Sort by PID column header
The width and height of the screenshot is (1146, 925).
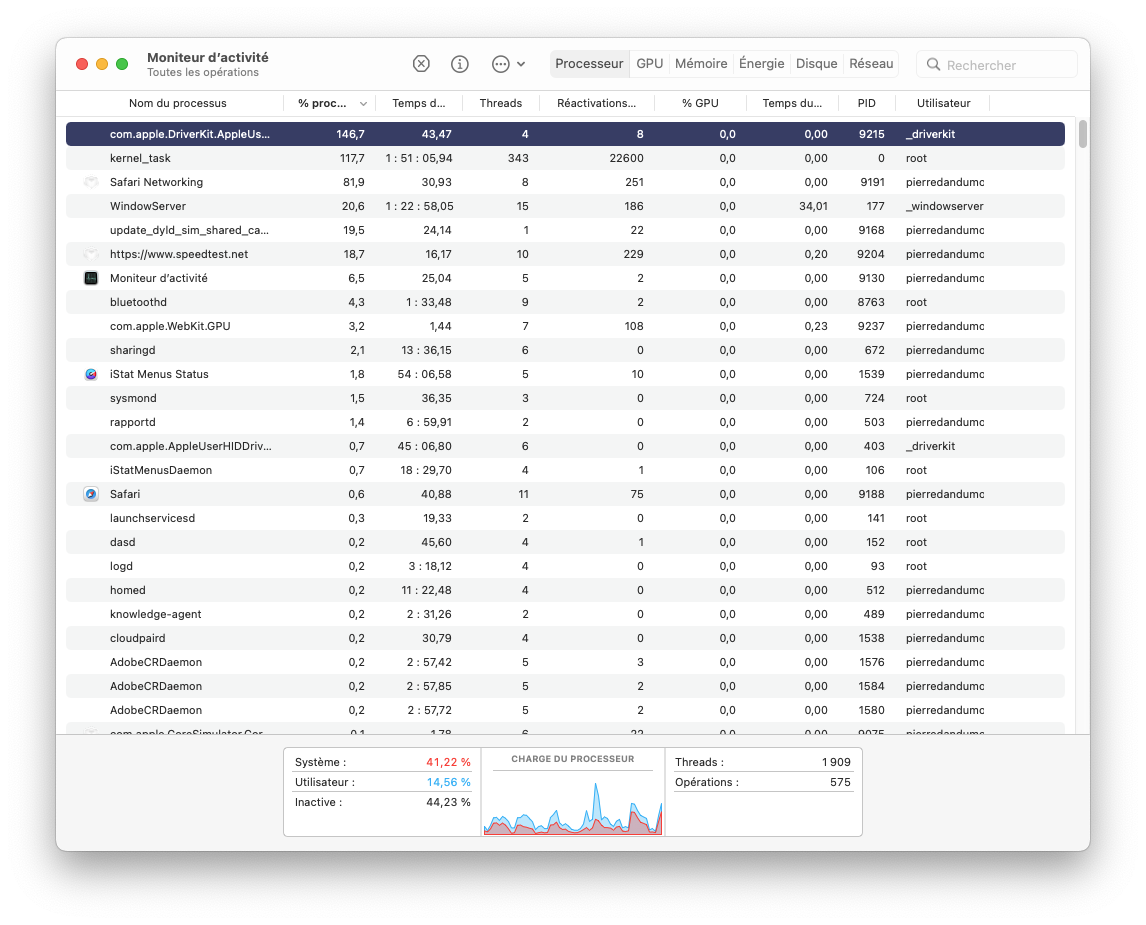pyautogui.click(x=867, y=104)
